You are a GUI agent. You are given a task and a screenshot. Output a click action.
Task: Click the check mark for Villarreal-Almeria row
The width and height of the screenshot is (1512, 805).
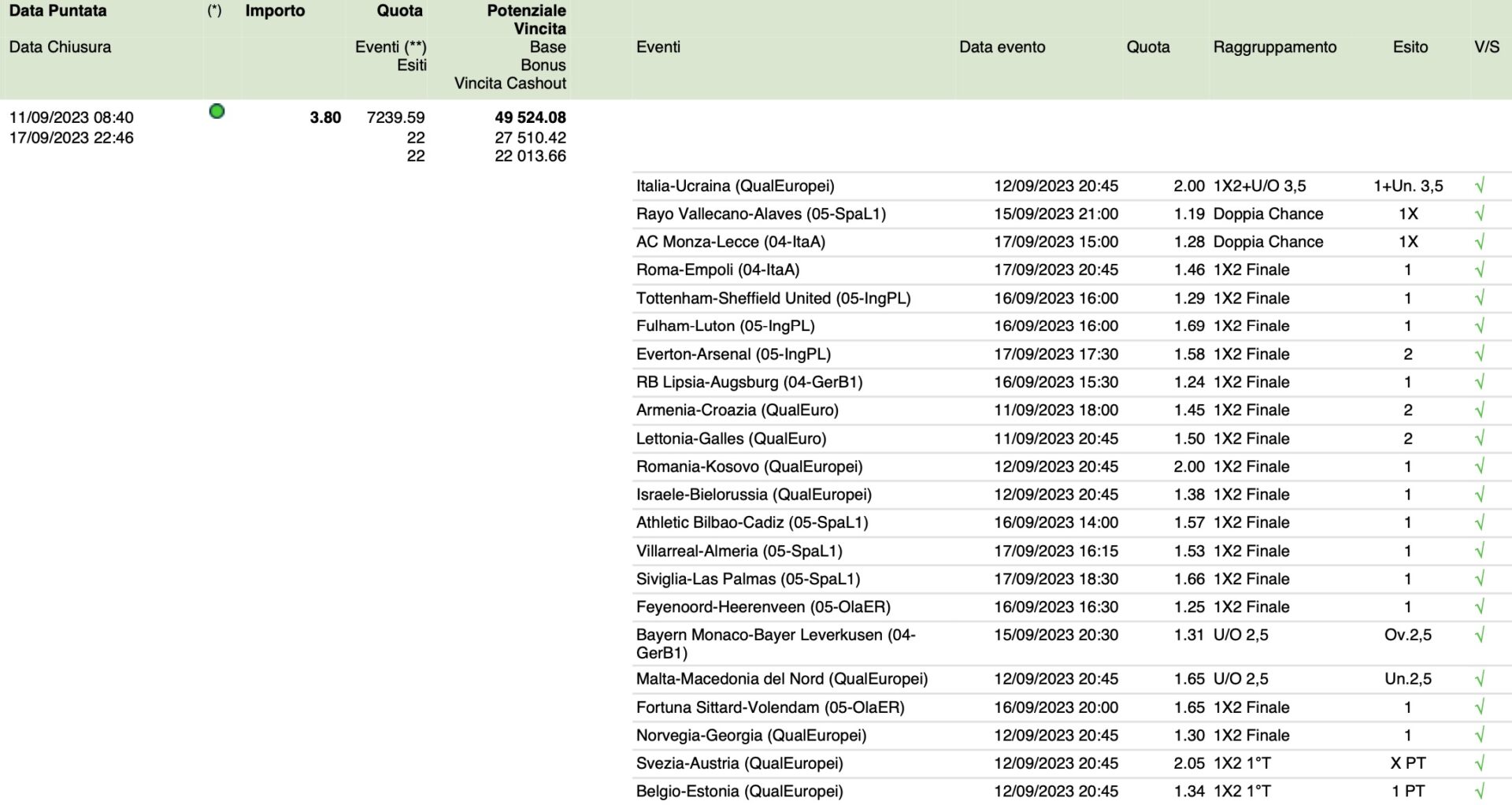(x=1480, y=551)
